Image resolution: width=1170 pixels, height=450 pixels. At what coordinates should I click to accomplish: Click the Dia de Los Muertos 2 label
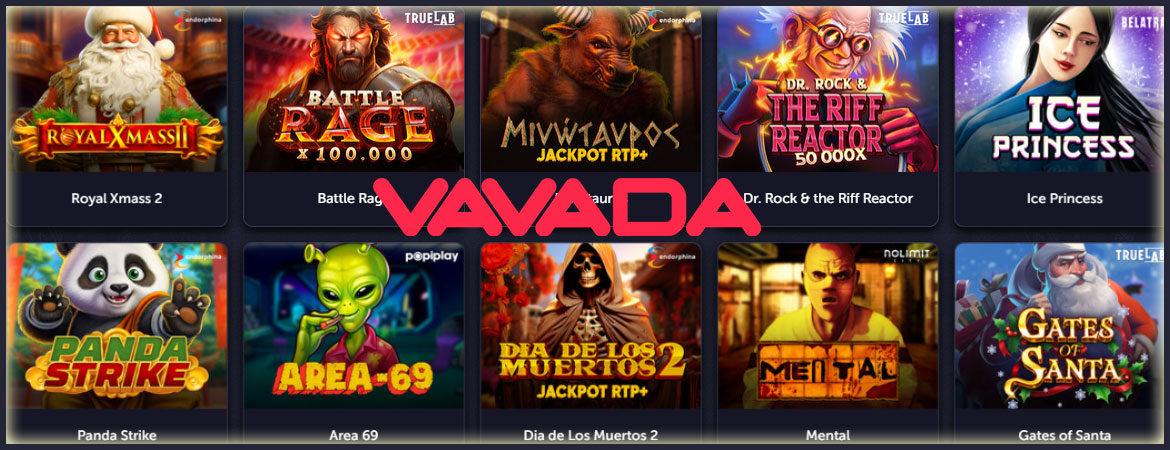click(x=590, y=435)
